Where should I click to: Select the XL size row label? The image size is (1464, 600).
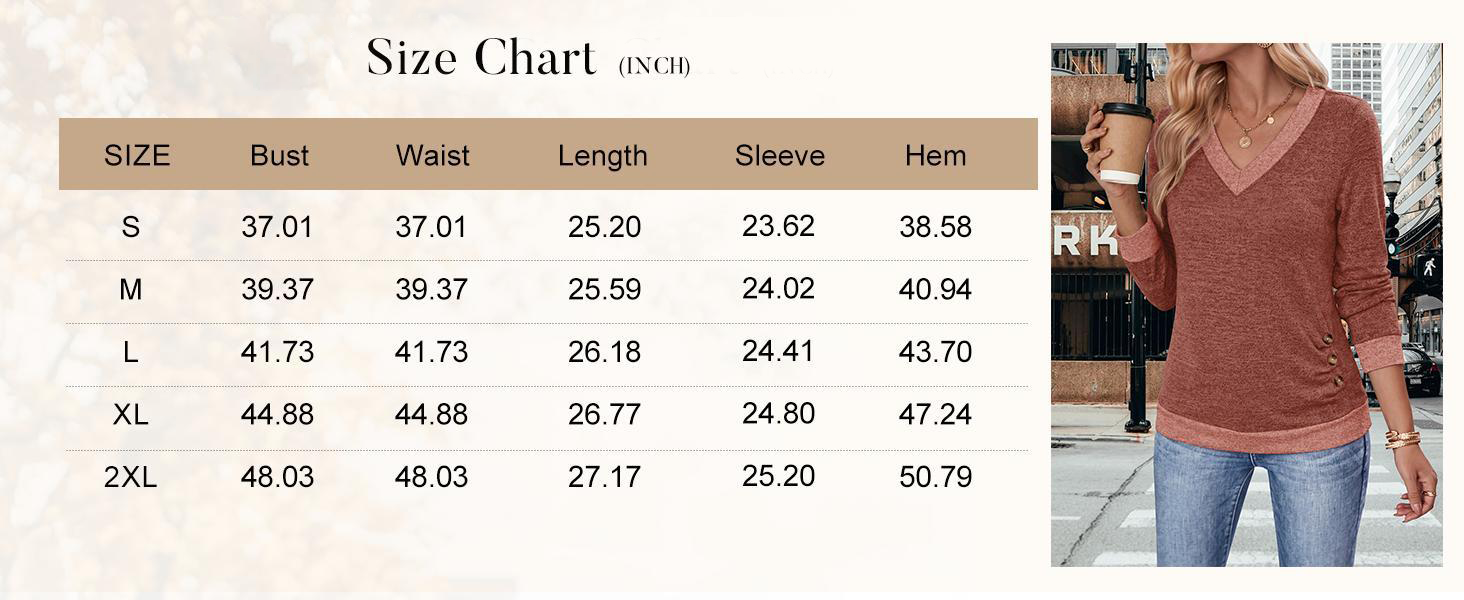pos(130,414)
